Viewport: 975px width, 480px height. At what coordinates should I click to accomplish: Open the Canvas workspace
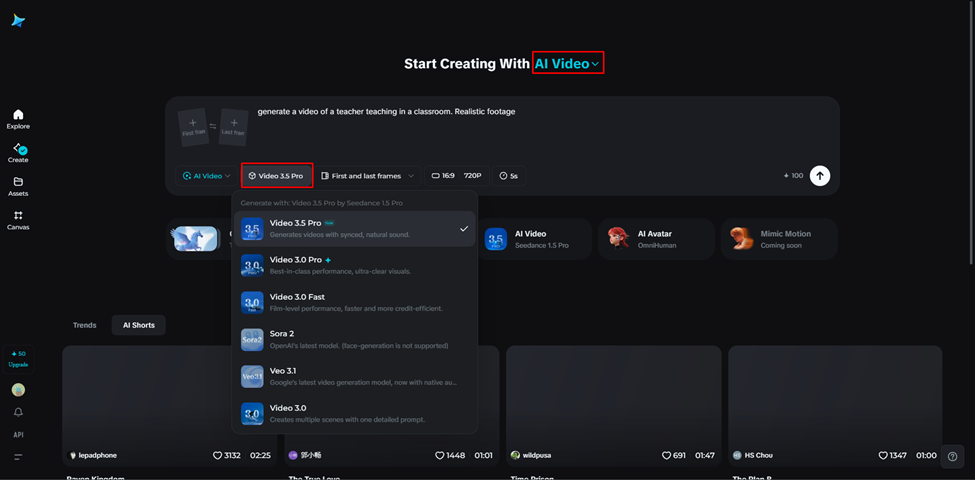18,219
